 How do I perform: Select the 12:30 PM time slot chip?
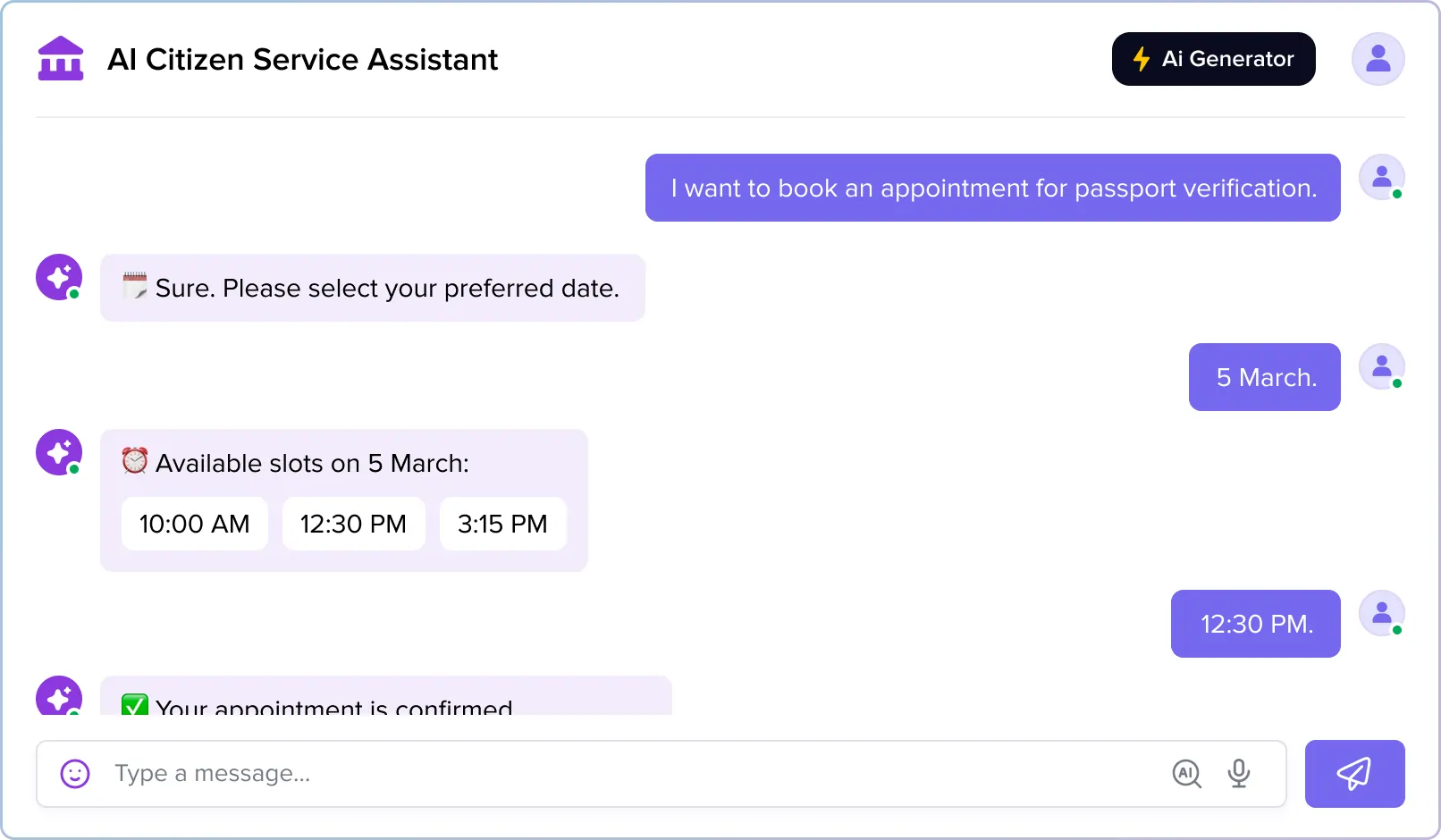(x=353, y=524)
